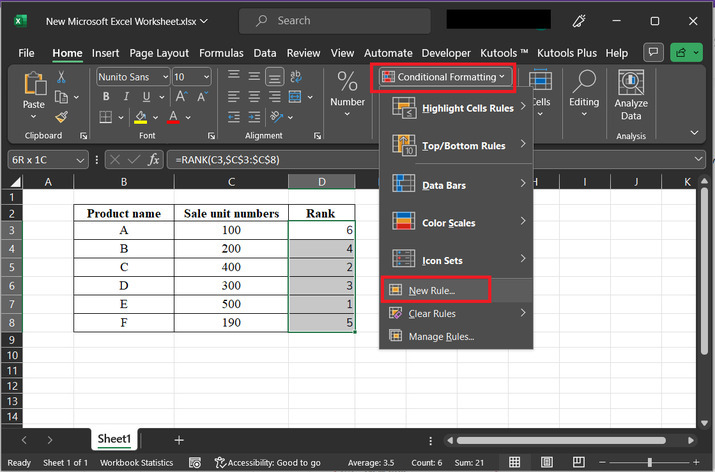Add a new sheet with plus icon
This screenshot has width=715, height=472.
coord(179,440)
